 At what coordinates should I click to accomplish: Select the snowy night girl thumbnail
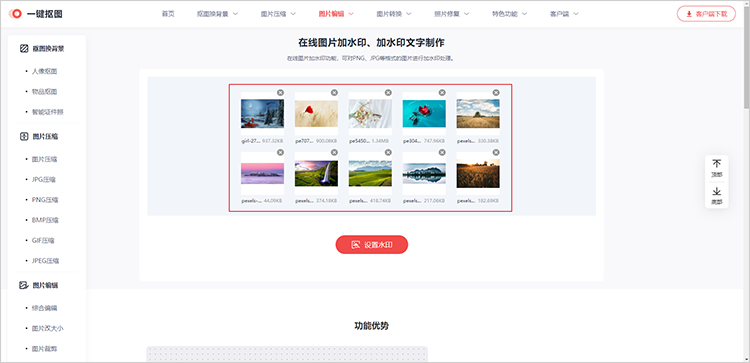pyautogui.click(x=262, y=113)
